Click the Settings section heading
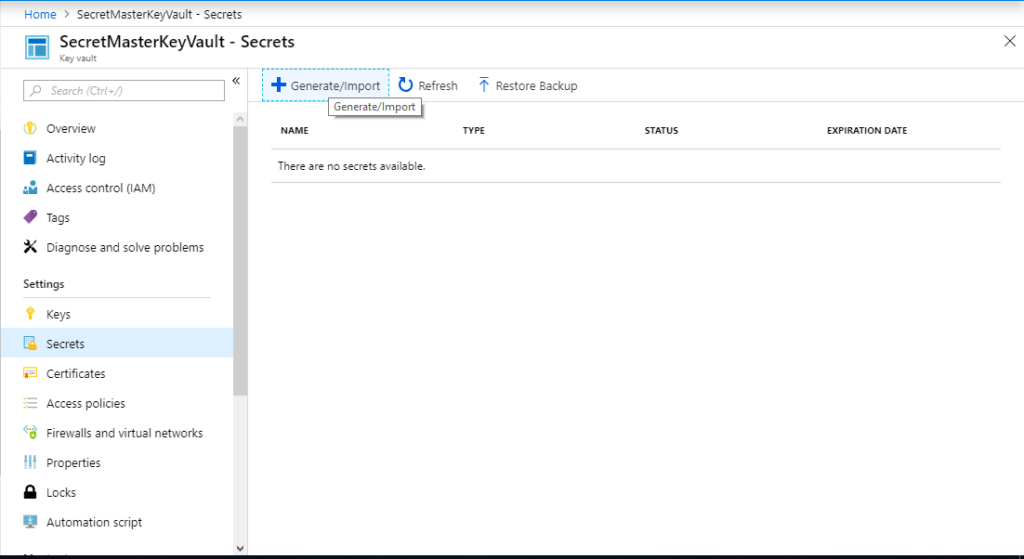This screenshot has height=559, width=1024. [x=44, y=284]
